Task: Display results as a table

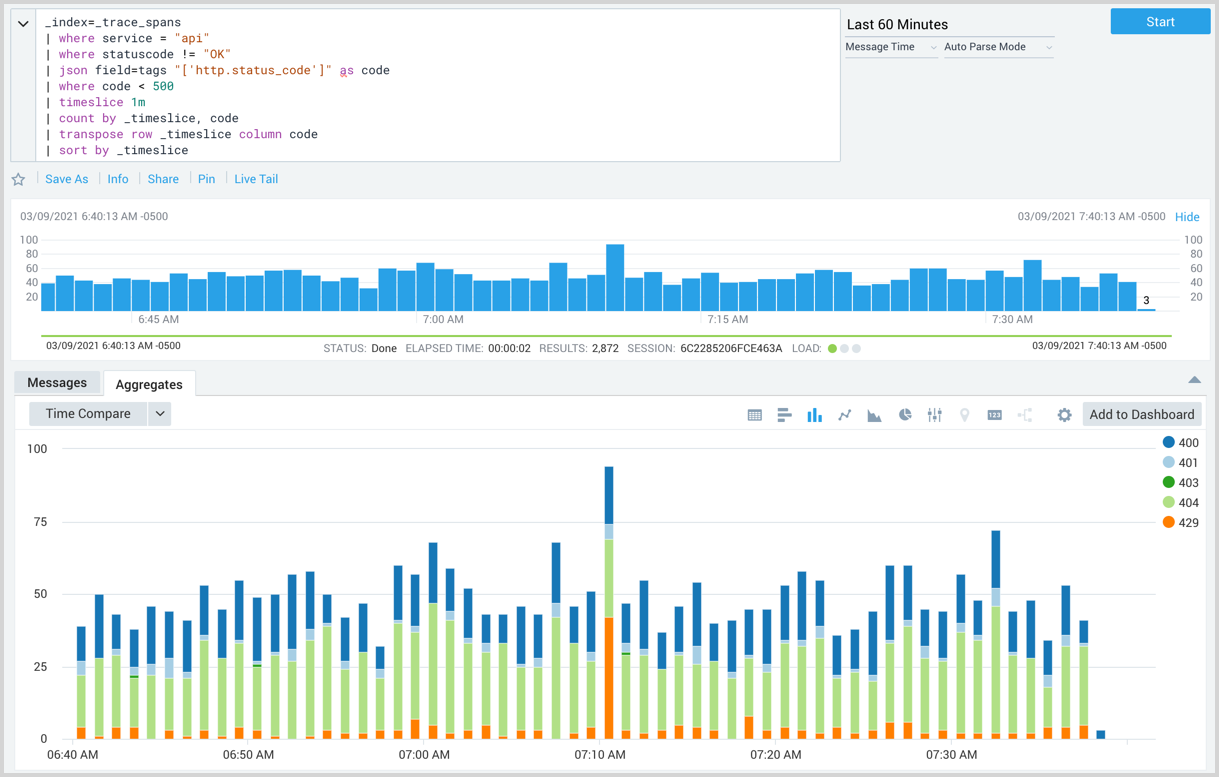Action: pyautogui.click(x=754, y=414)
